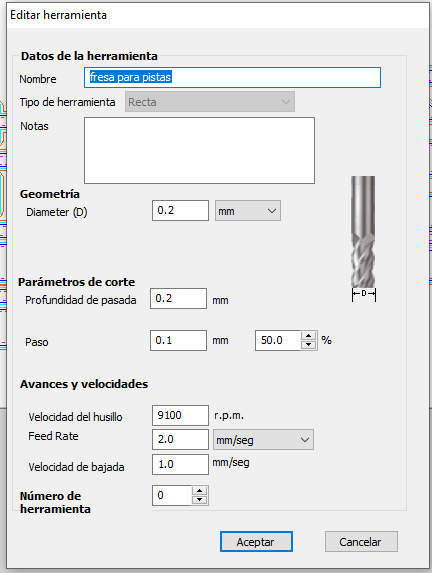Click the Paso mm value field

(x=178, y=341)
